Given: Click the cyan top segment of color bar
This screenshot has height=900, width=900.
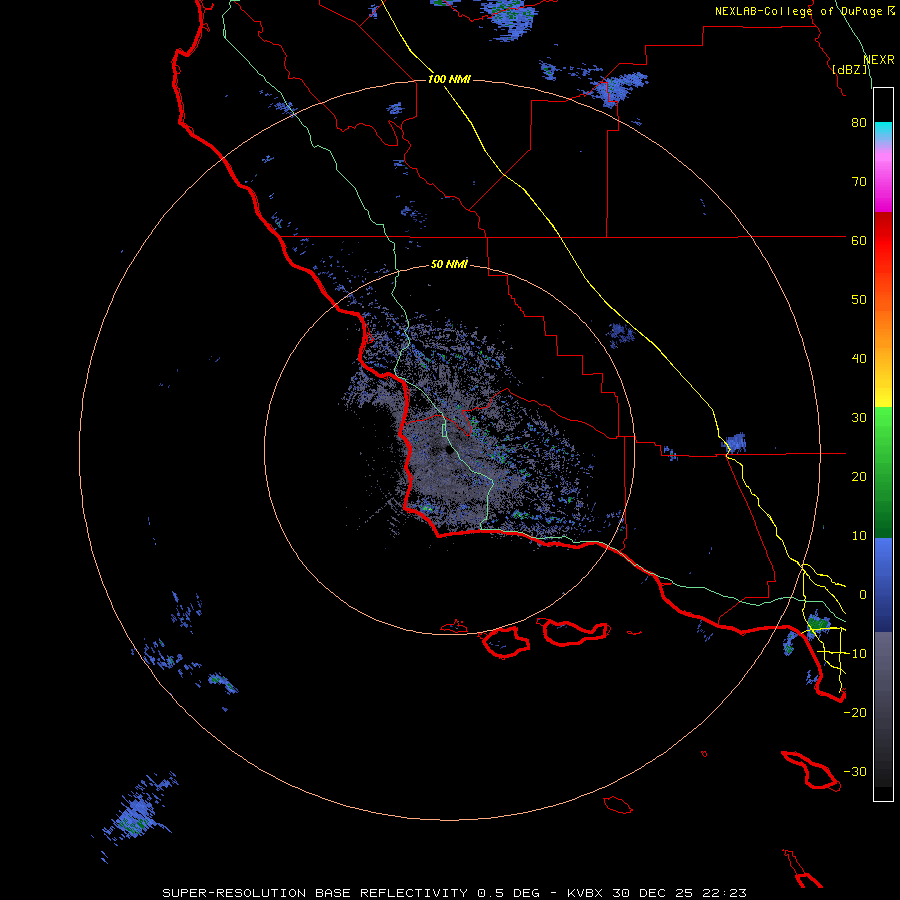Looking at the screenshot, I should pos(883,132).
